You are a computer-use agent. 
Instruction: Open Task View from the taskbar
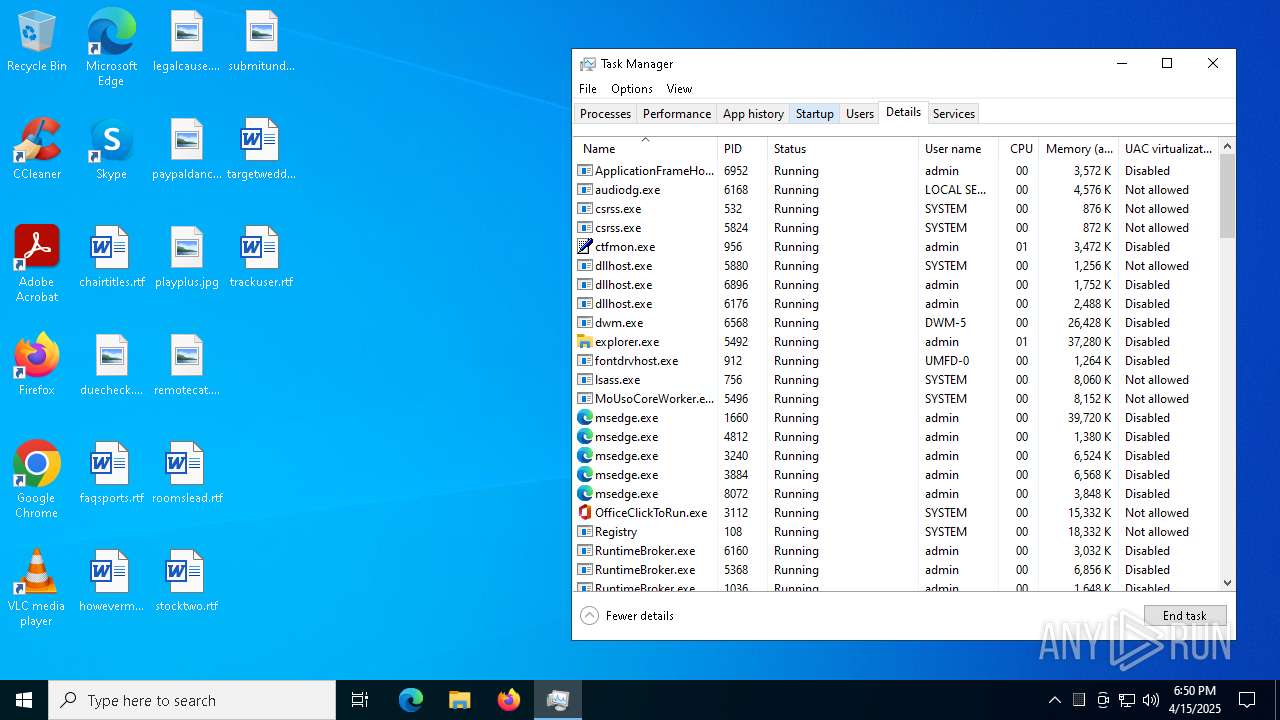[360, 700]
